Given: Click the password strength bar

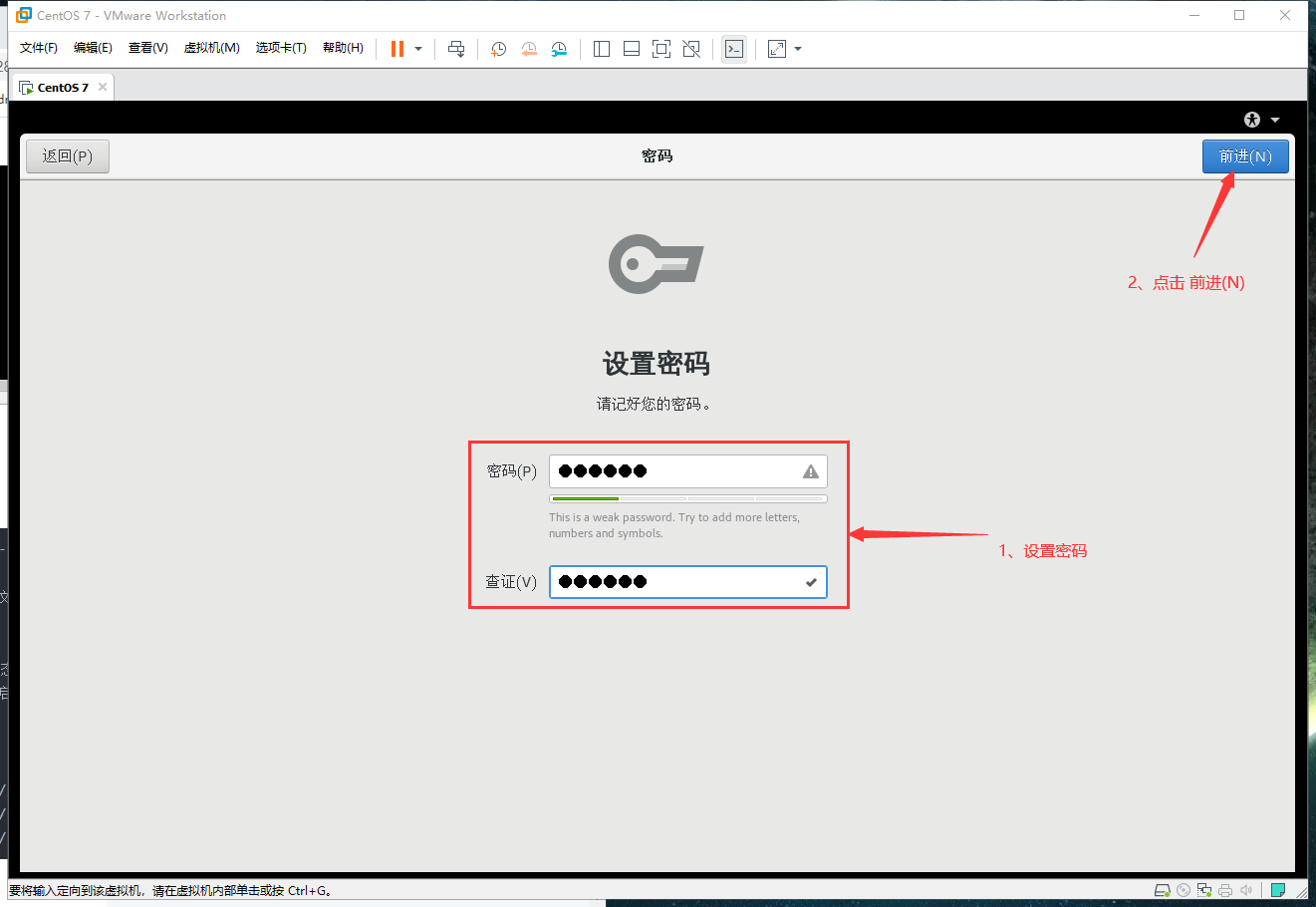Looking at the screenshot, I should [687, 498].
